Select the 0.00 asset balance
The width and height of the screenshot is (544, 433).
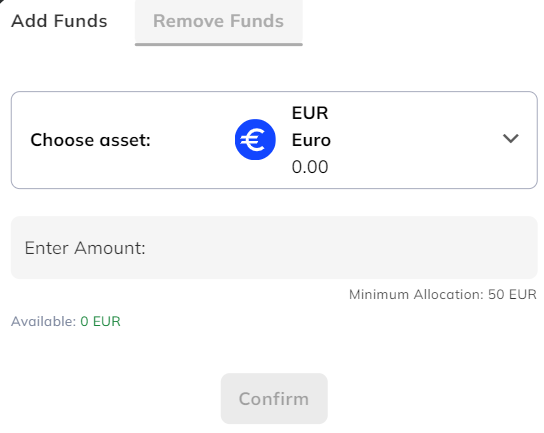[x=310, y=167]
